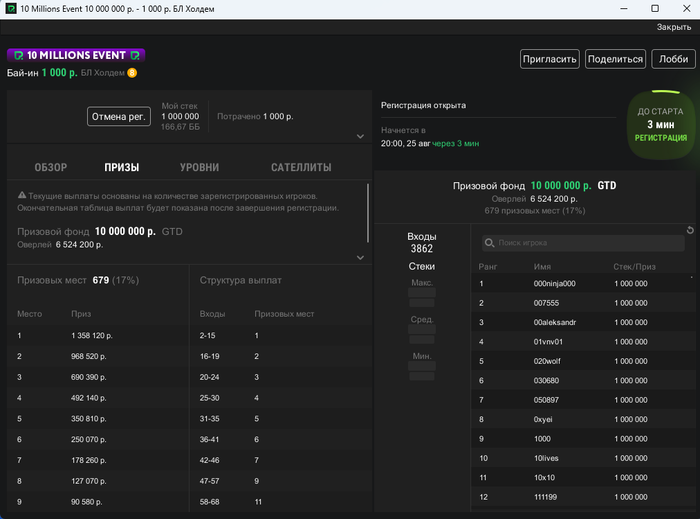Click the Поиск игрока search field
This screenshot has width=700, height=519.
(x=583, y=243)
